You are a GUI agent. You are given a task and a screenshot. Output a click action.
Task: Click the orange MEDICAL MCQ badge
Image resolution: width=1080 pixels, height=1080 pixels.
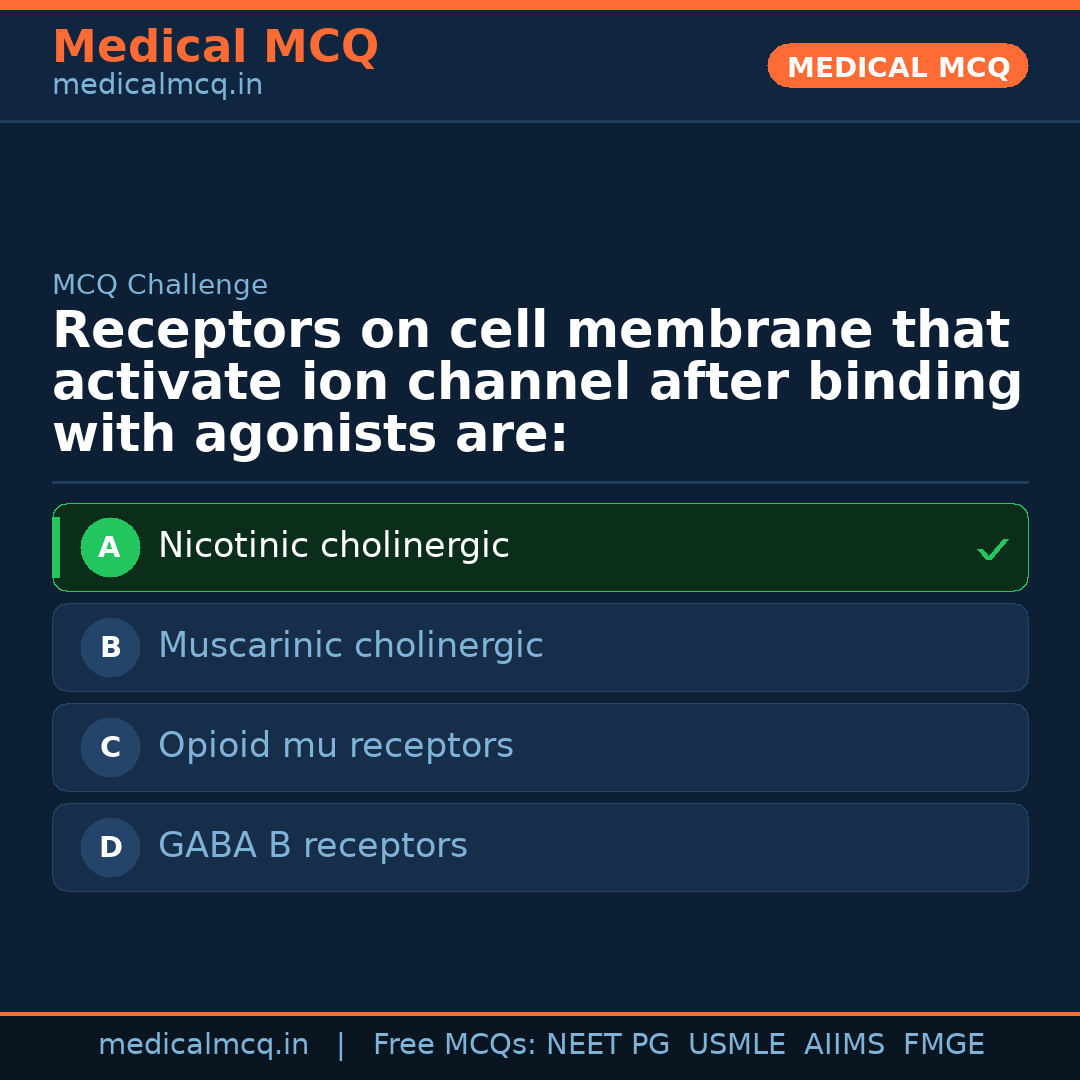897,66
